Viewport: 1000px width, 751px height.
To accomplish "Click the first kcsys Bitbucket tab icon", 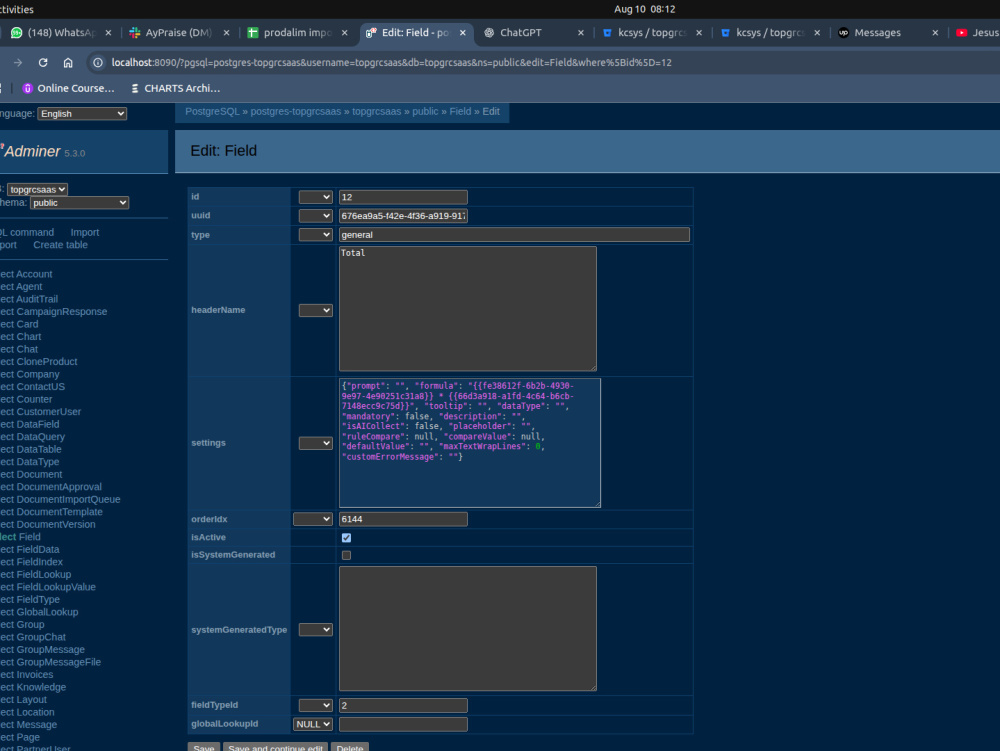I will 607,33.
